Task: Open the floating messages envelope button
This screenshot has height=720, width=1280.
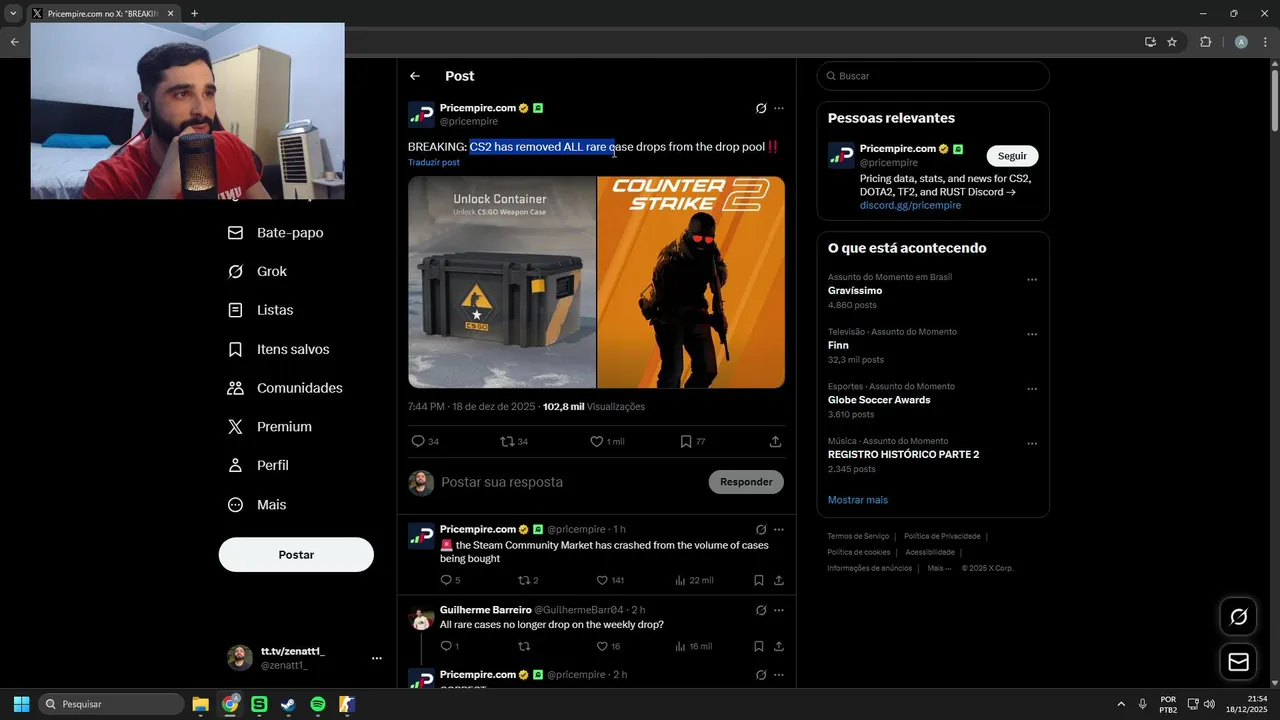Action: pos(1238,662)
